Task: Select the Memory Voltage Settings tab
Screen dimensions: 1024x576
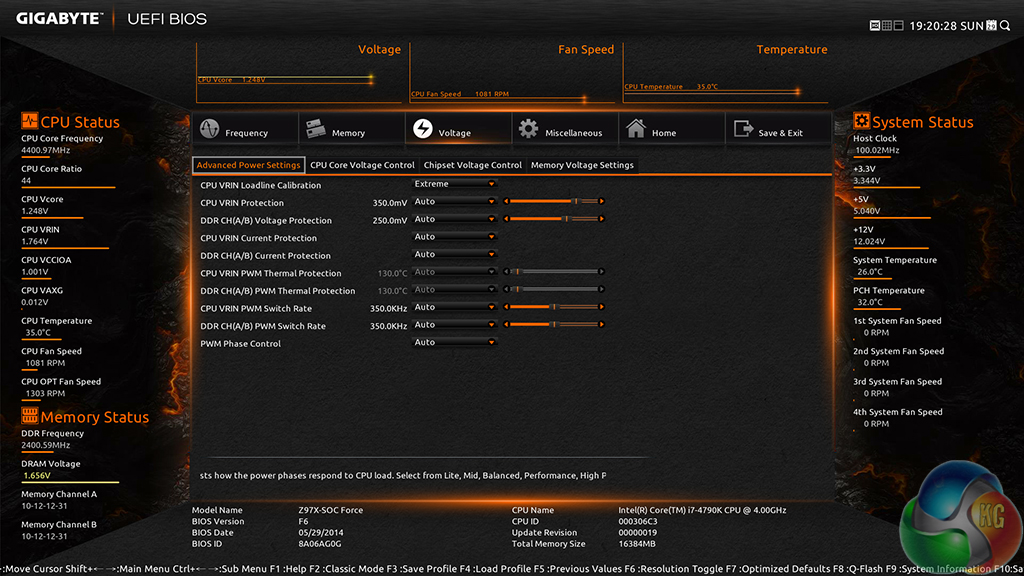Action: tap(582, 165)
